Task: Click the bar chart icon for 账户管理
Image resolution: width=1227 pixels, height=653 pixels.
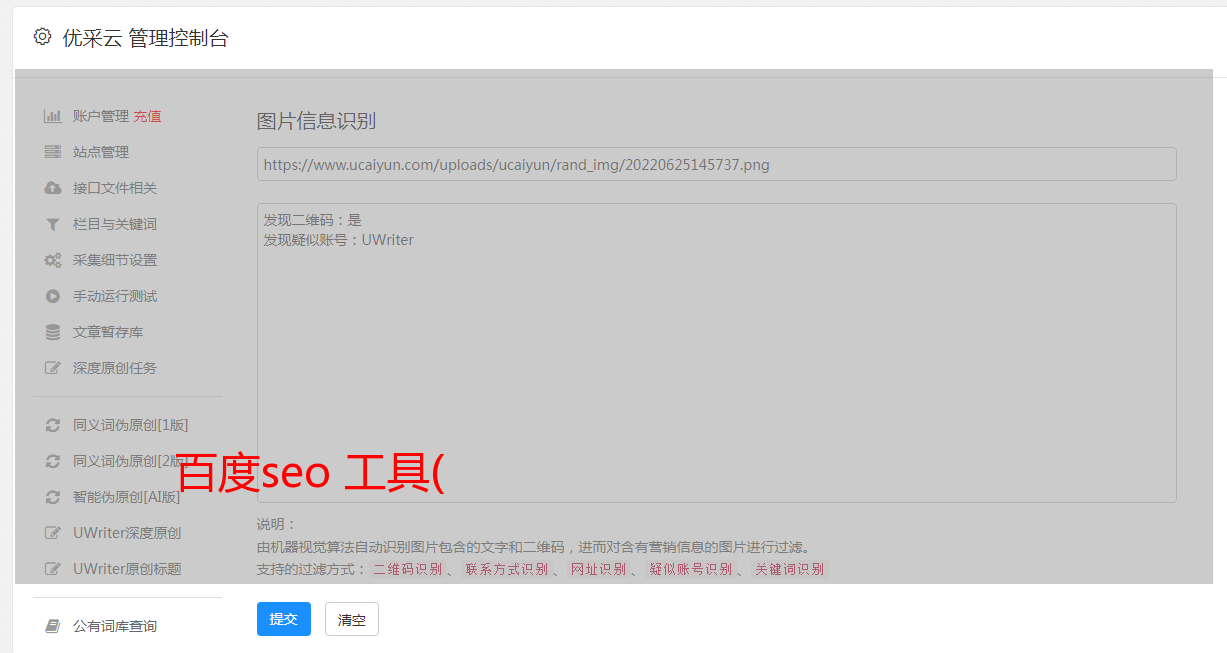Action: 52,116
